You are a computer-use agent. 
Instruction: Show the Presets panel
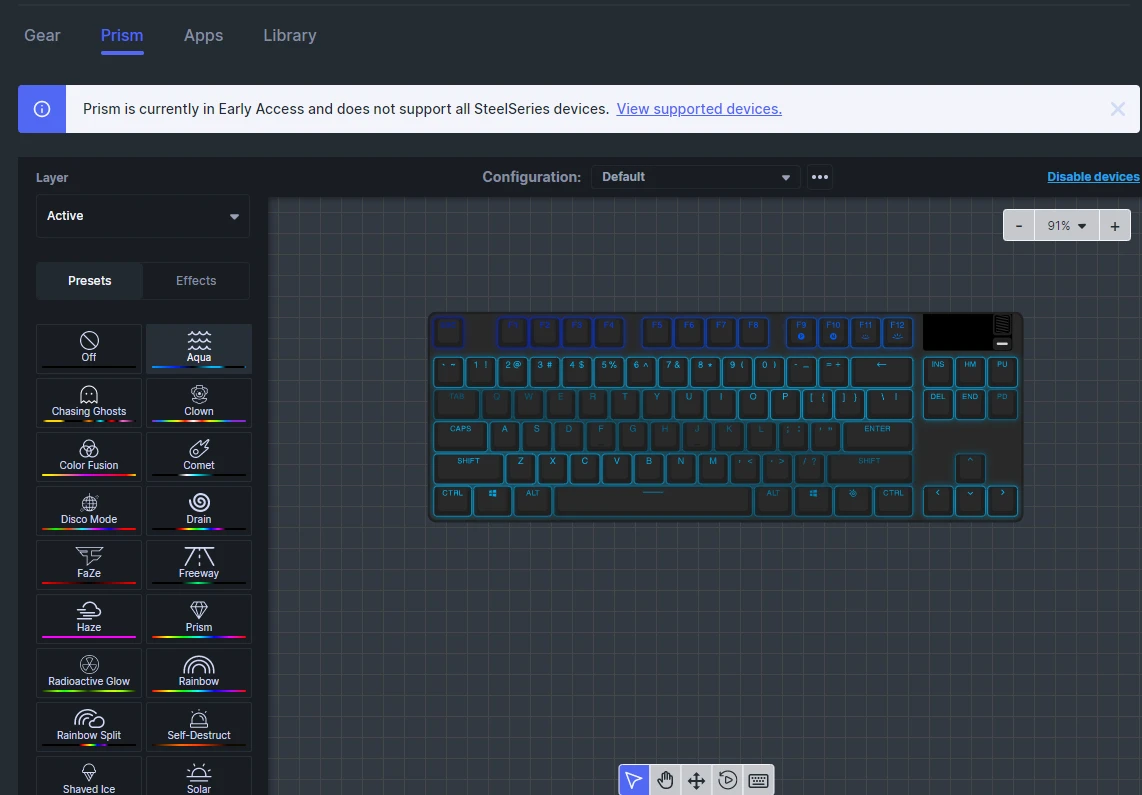click(90, 281)
